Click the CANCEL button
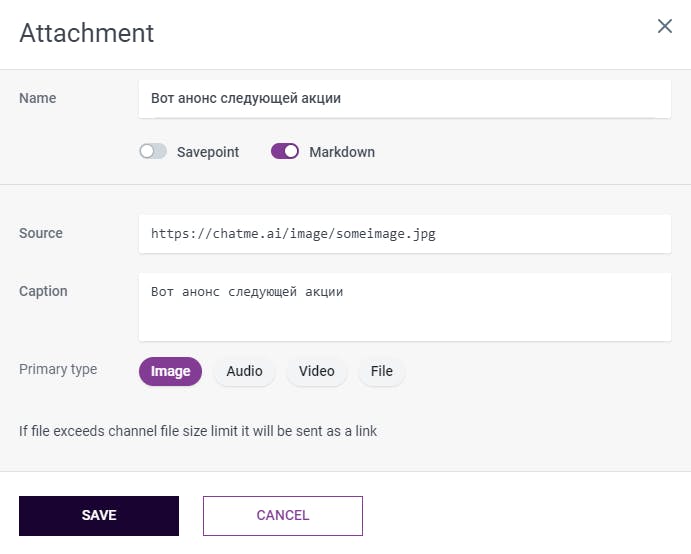The width and height of the screenshot is (691, 554). tap(282, 516)
